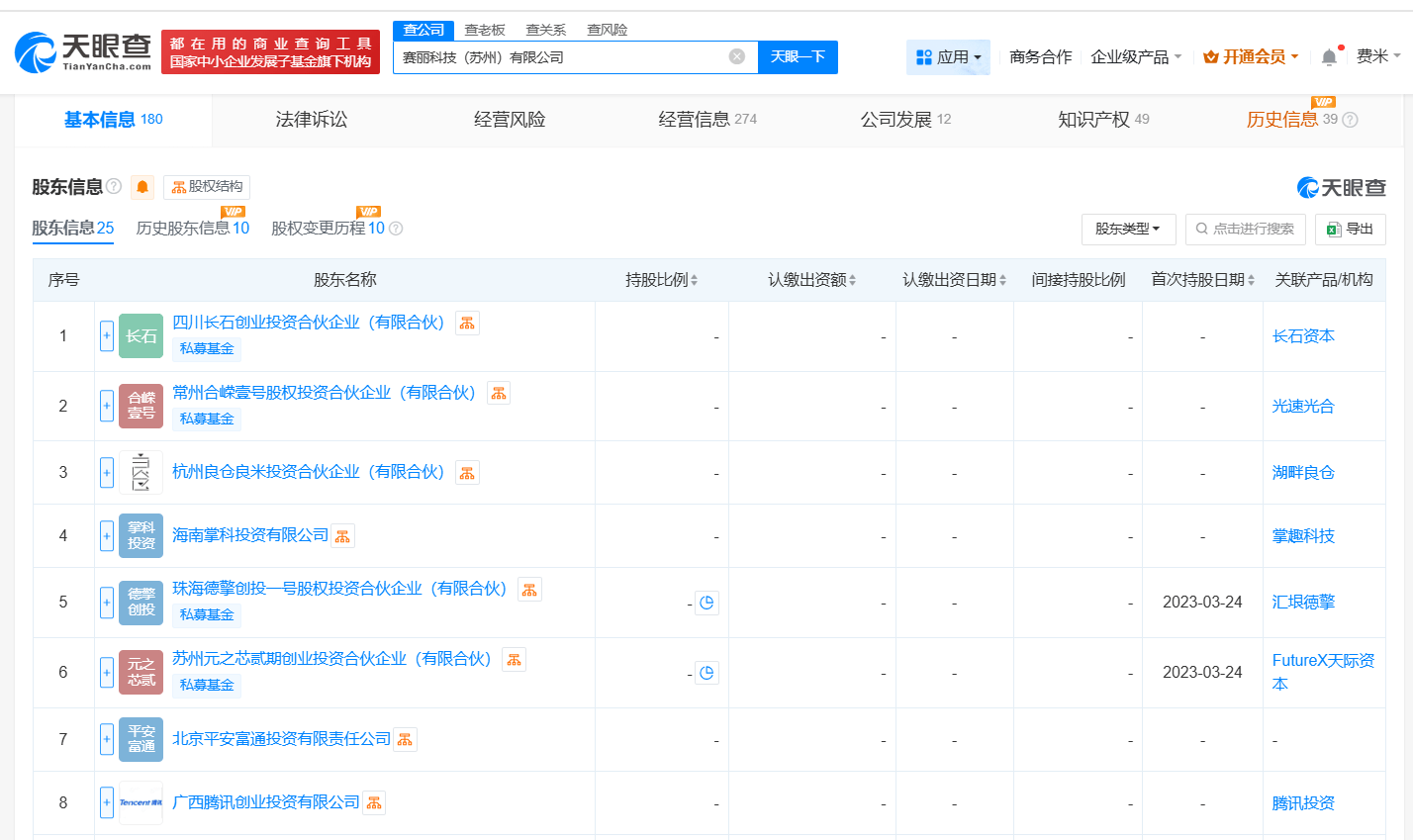Click the Excel icon on the 导出 button
The height and width of the screenshot is (840, 1413).
point(1332,229)
